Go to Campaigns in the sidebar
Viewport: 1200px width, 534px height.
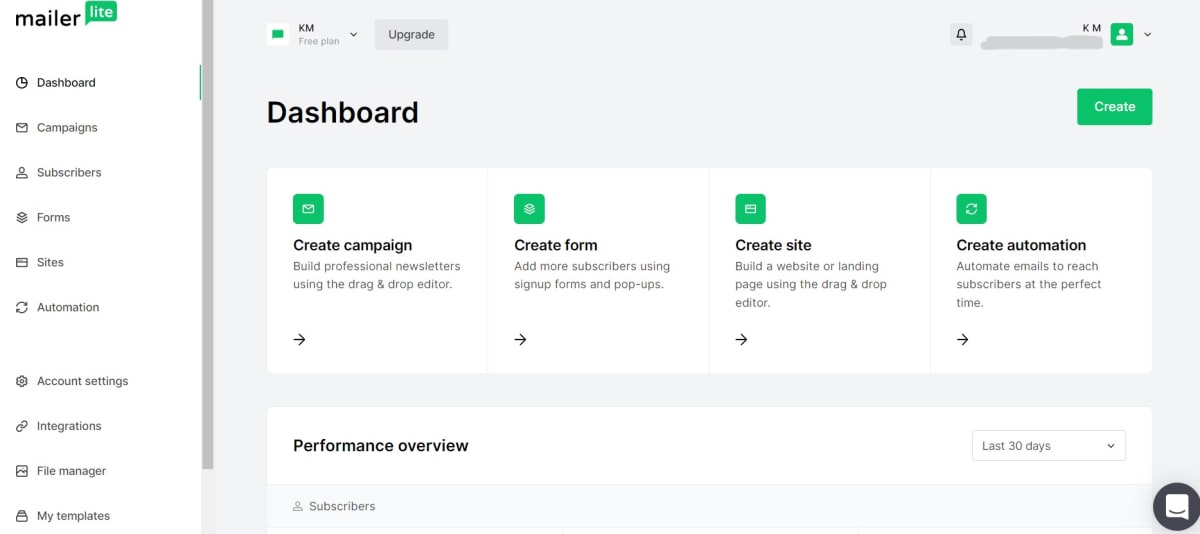tap(67, 128)
